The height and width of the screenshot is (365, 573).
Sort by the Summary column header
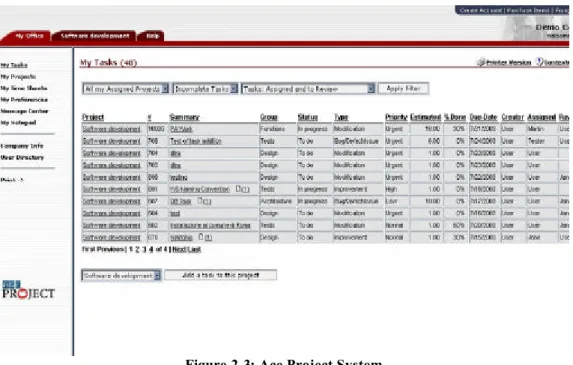tap(185, 117)
